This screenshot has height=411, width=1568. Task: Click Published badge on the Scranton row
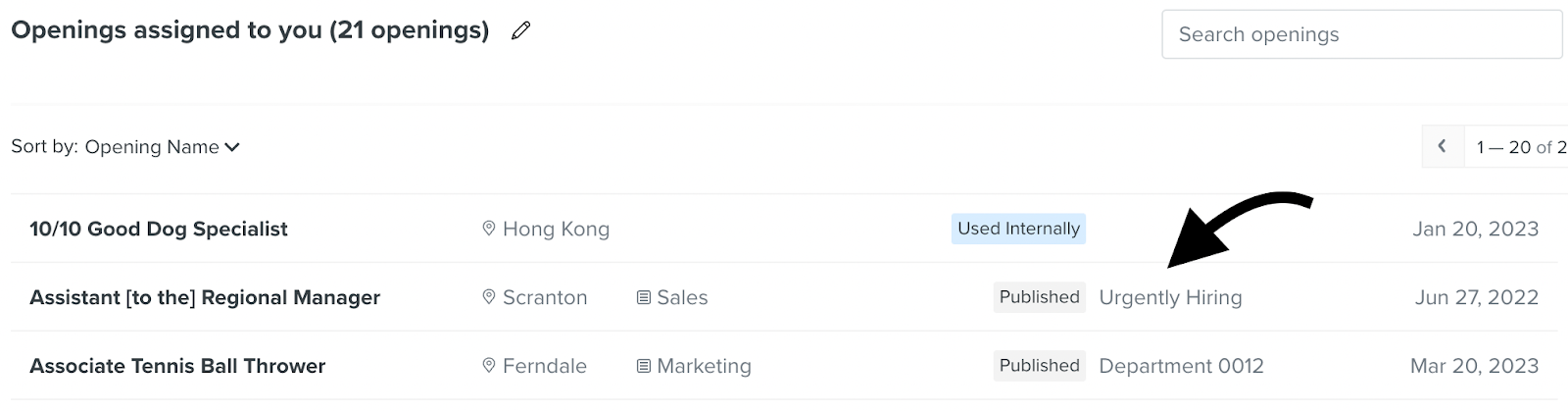click(x=1040, y=297)
